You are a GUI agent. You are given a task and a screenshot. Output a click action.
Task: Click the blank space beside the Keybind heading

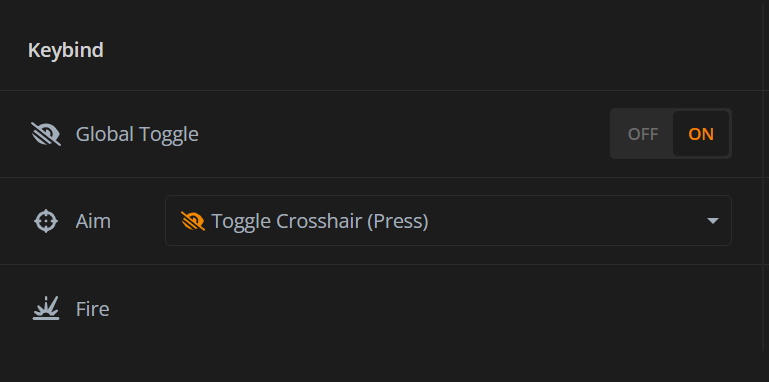432,50
